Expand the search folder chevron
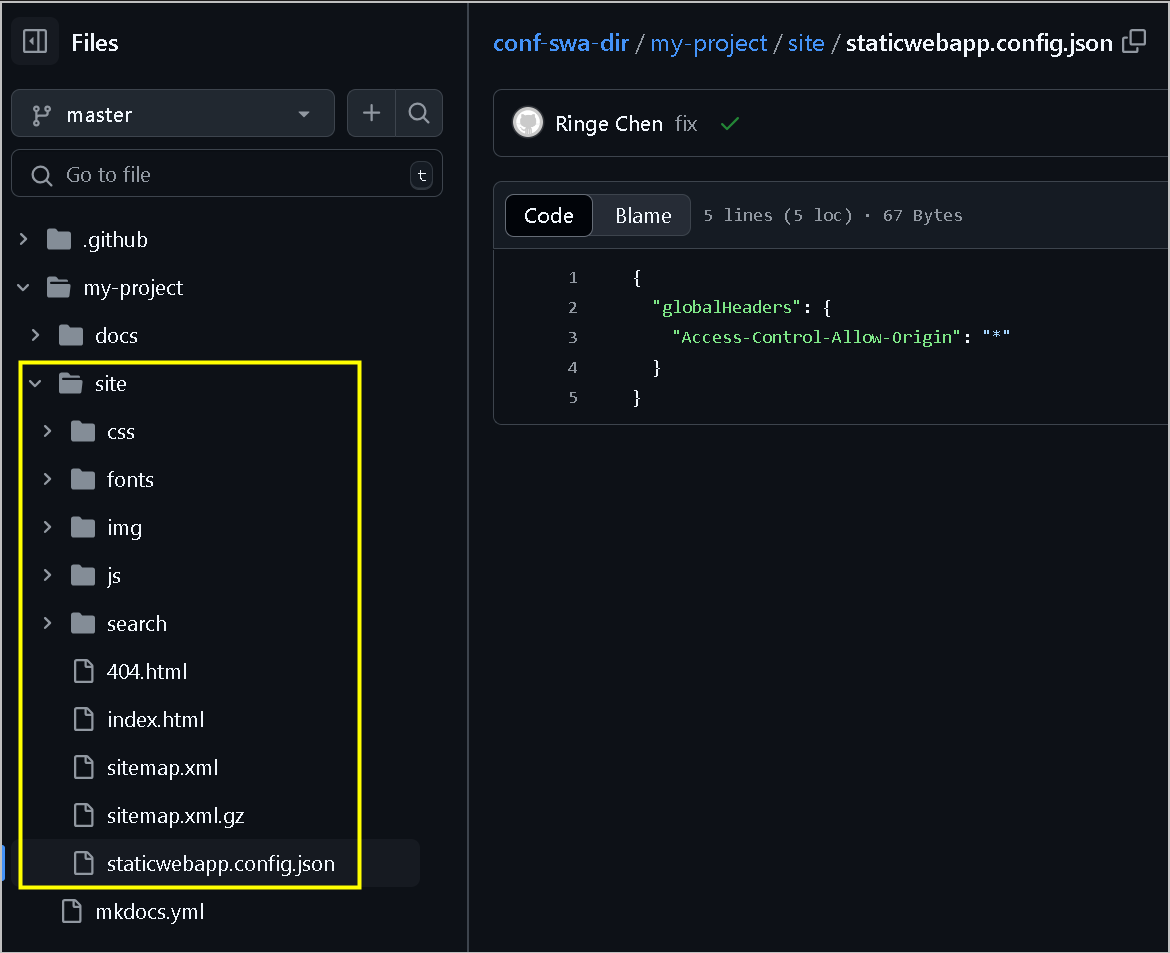1170x953 pixels. point(47,624)
